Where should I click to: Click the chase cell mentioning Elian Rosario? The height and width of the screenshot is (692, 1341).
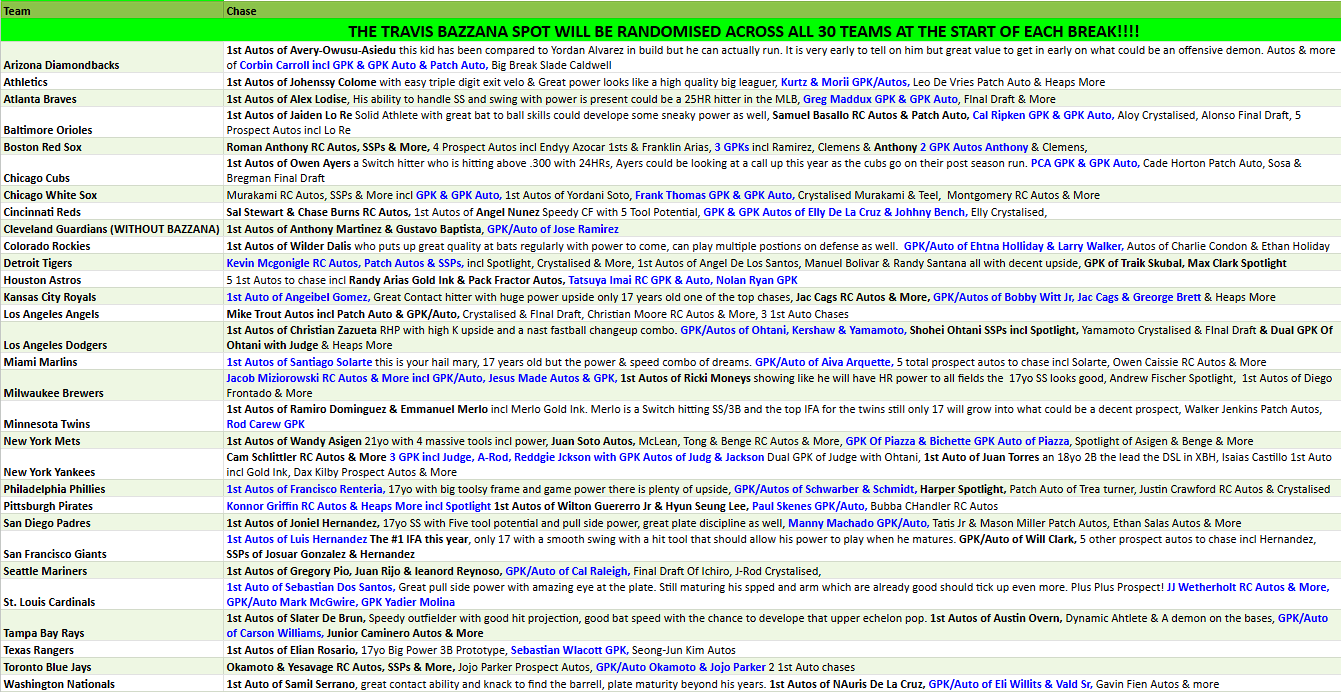click(x=782, y=650)
